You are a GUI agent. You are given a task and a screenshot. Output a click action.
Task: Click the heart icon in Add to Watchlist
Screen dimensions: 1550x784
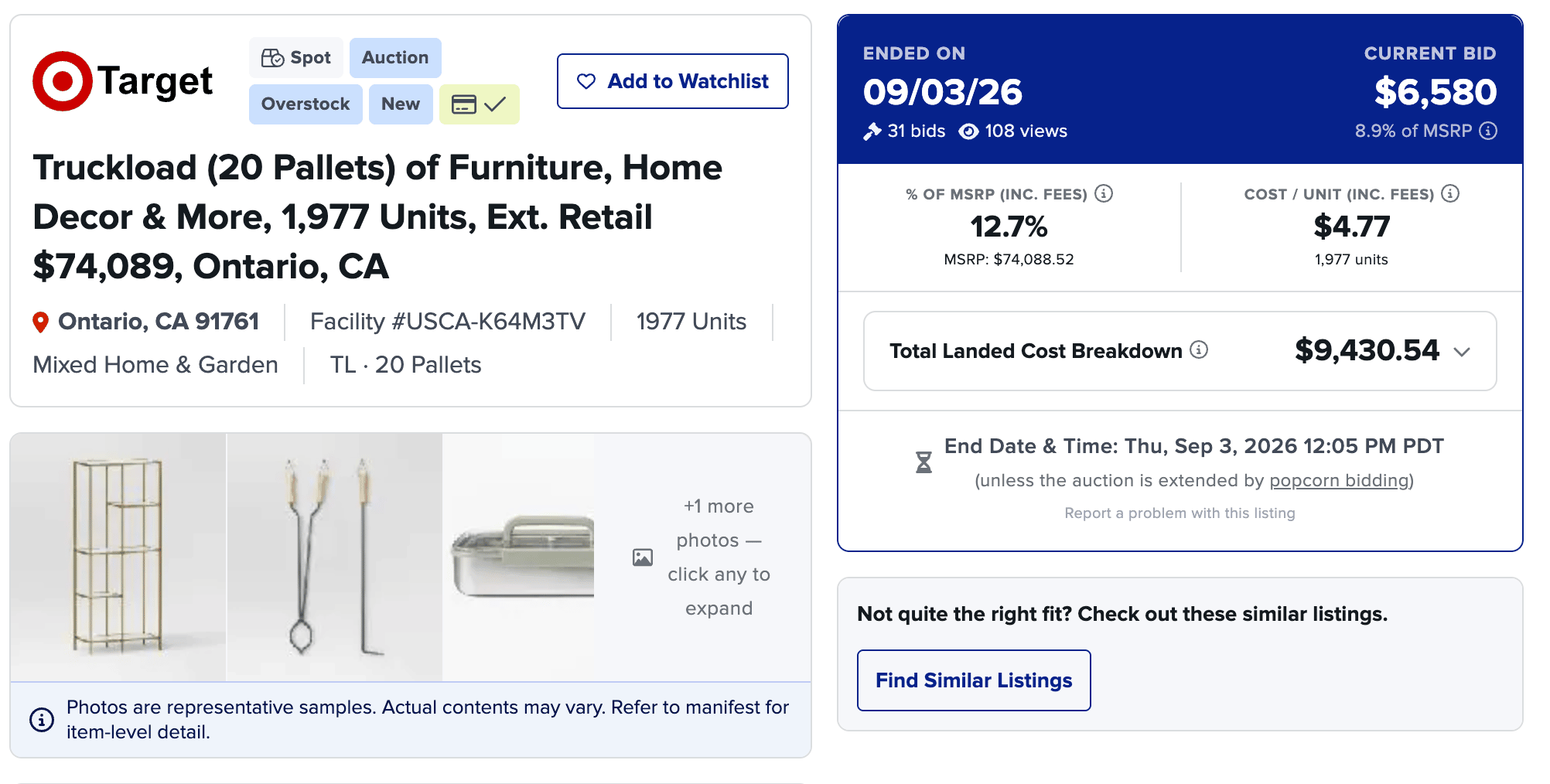coord(586,81)
